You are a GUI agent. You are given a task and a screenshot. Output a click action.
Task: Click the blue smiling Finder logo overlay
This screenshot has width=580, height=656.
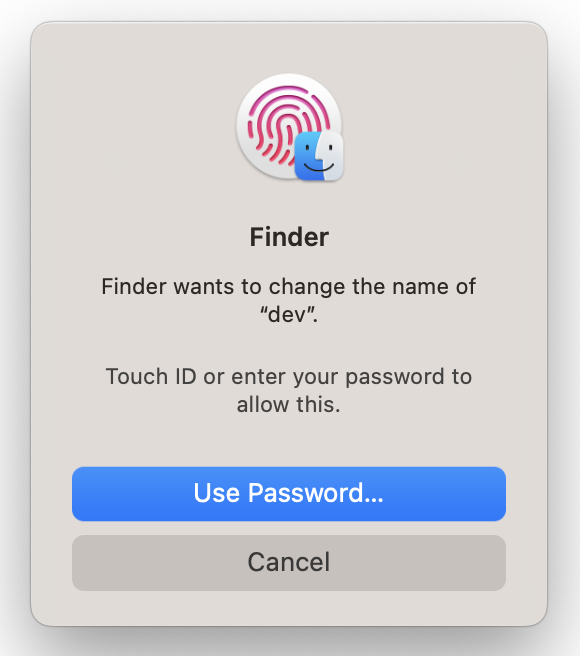click(x=319, y=156)
